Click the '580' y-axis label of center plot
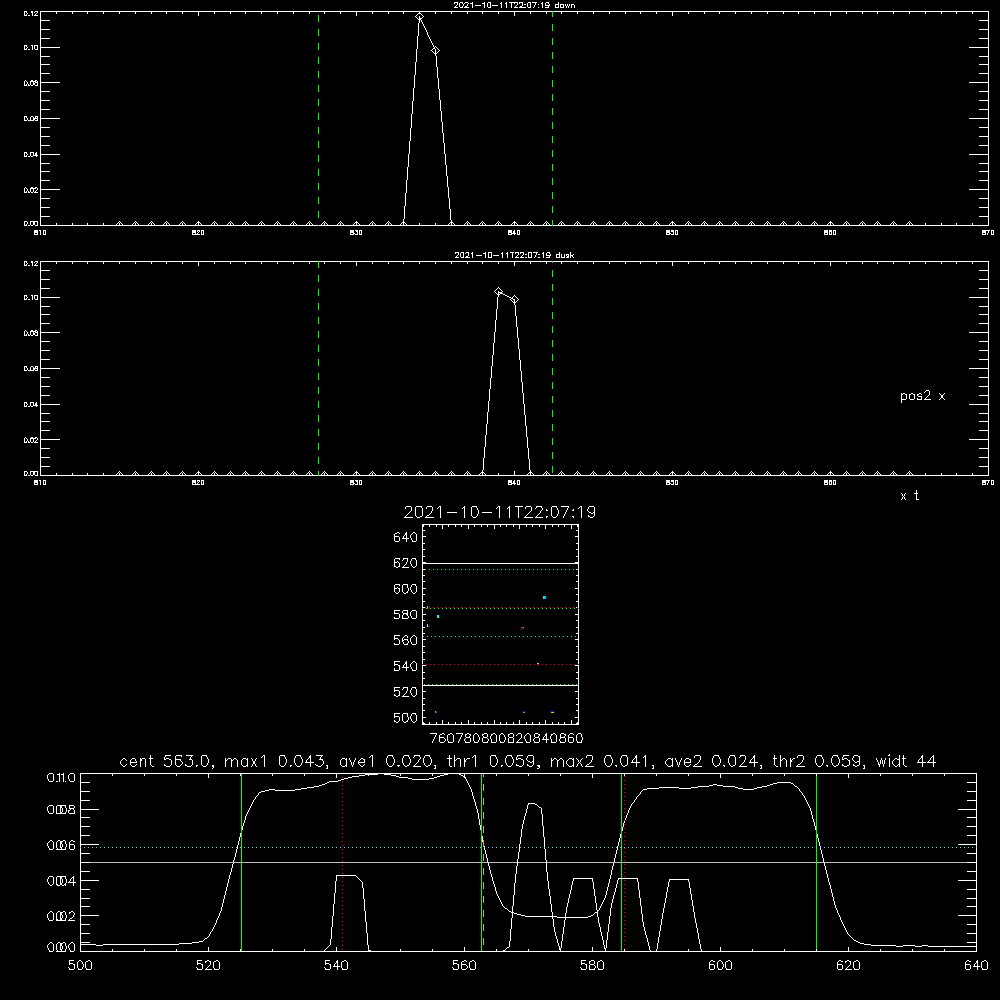The image size is (1000, 1000). [x=406, y=615]
